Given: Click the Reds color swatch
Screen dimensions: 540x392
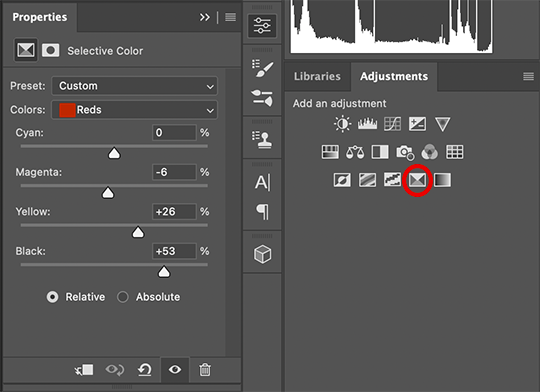Looking at the screenshot, I should coord(67,110).
